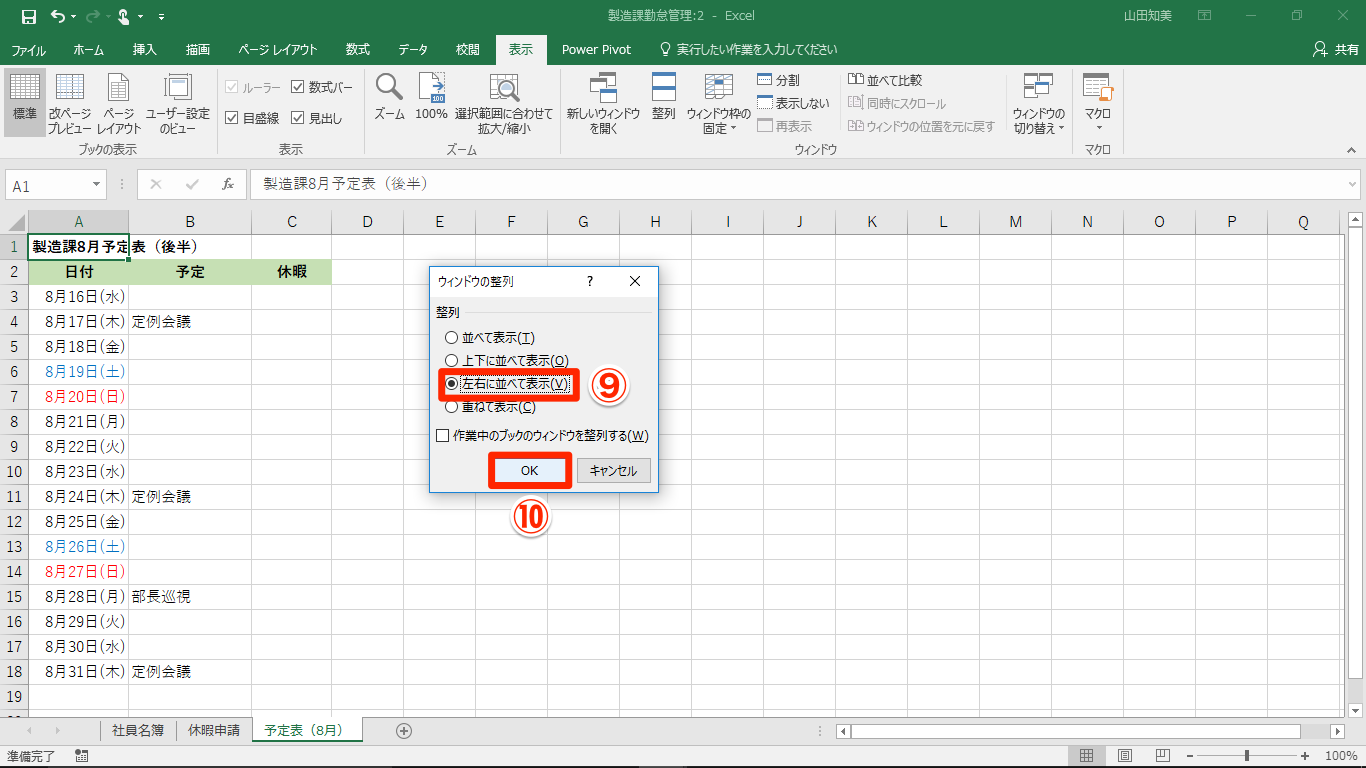The image size is (1366, 768).
Task: Close the ウィンドウの整列 dialog with X
Action: [x=635, y=282]
